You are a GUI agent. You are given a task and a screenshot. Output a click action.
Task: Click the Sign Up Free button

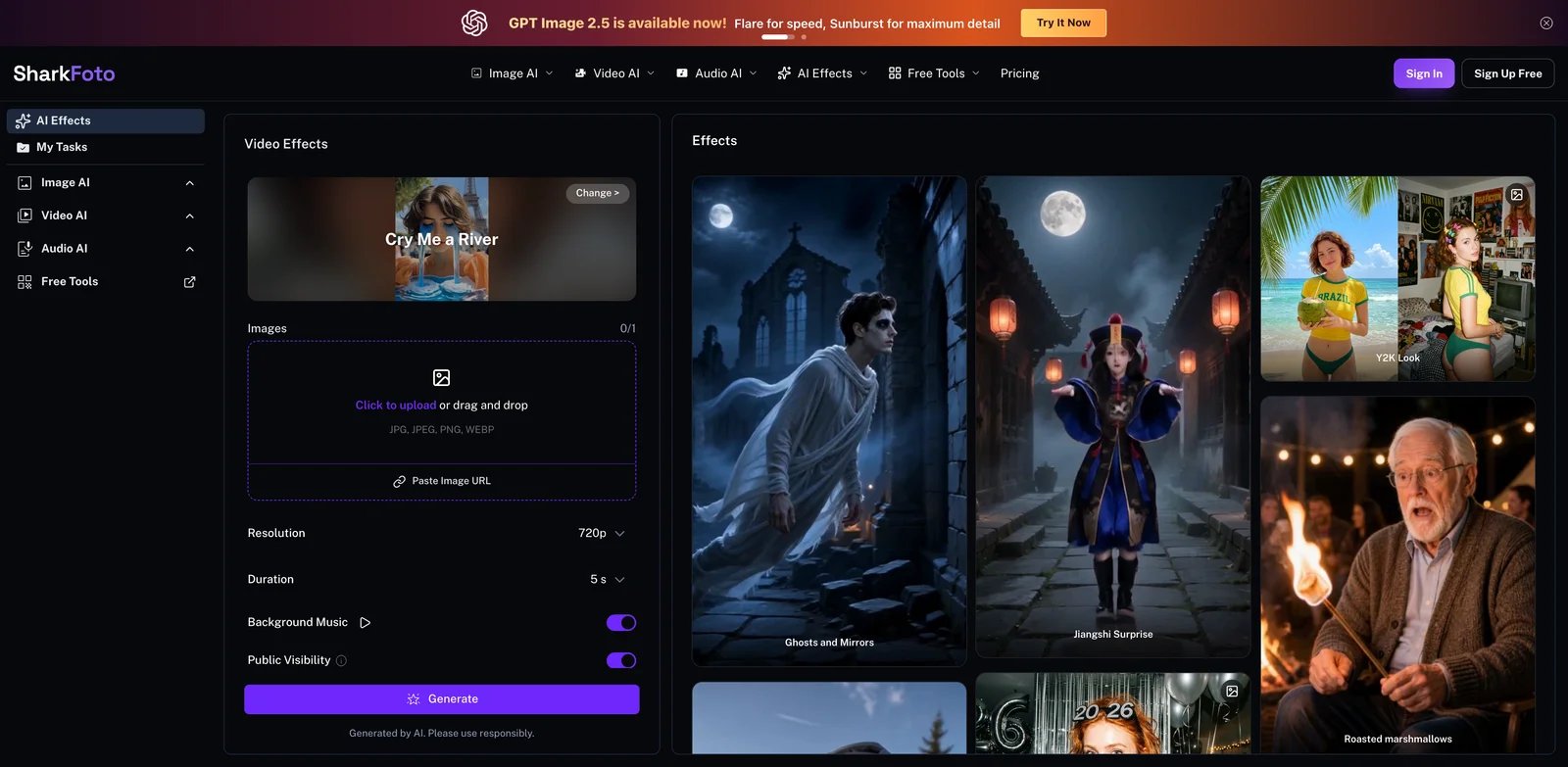(1507, 73)
